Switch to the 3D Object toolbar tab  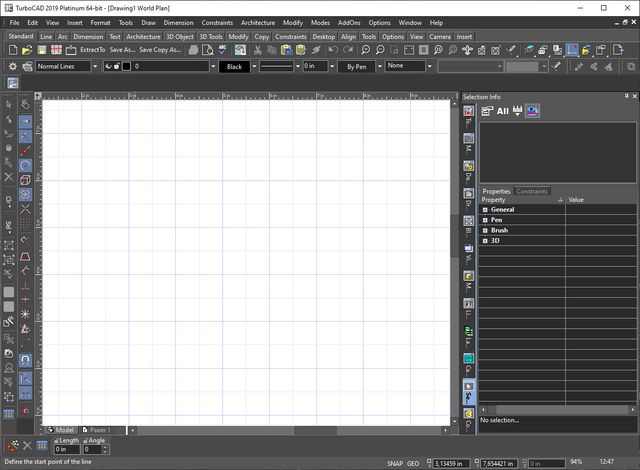pos(180,36)
